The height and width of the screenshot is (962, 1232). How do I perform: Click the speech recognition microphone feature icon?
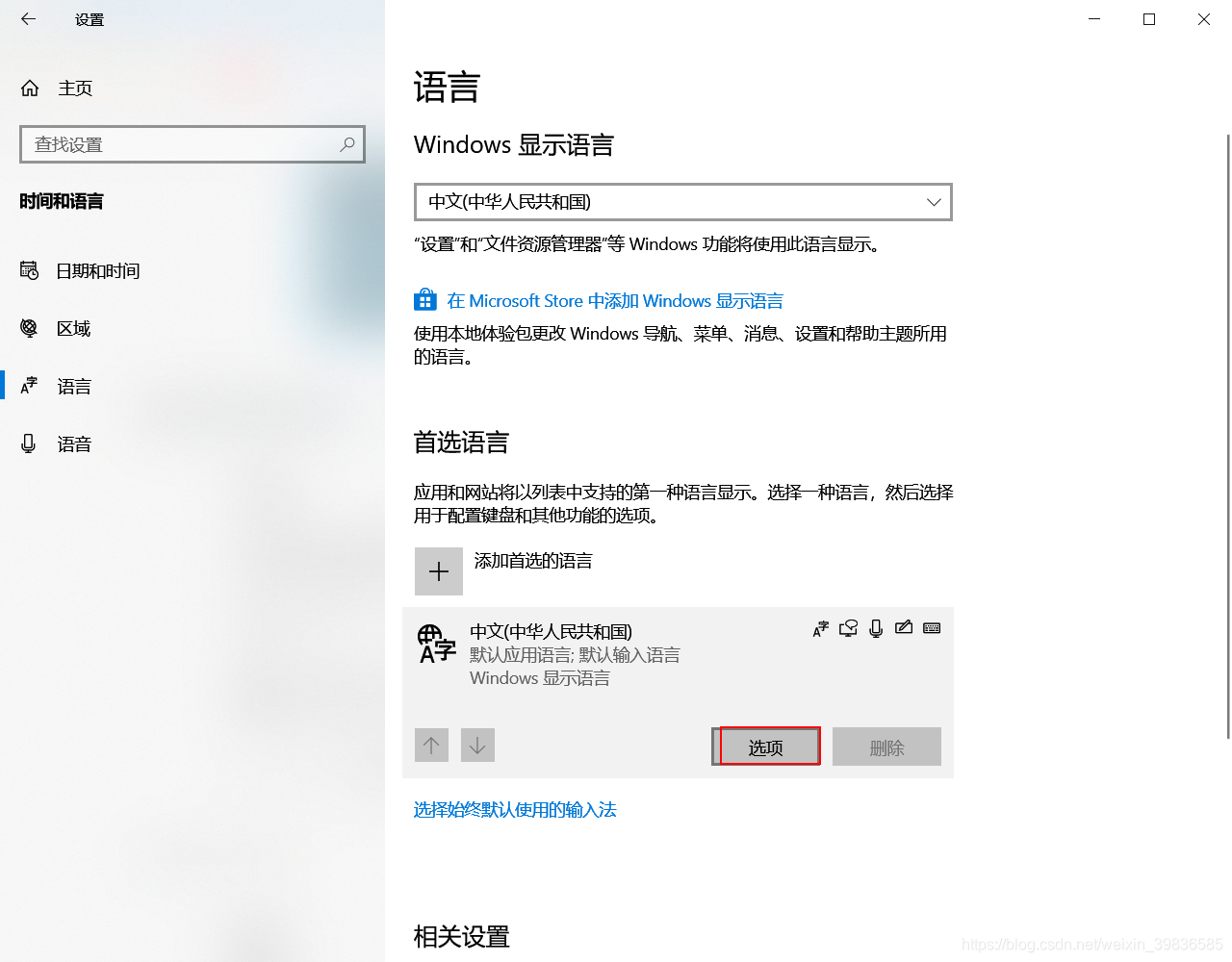pyautogui.click(x=876, y=629)
